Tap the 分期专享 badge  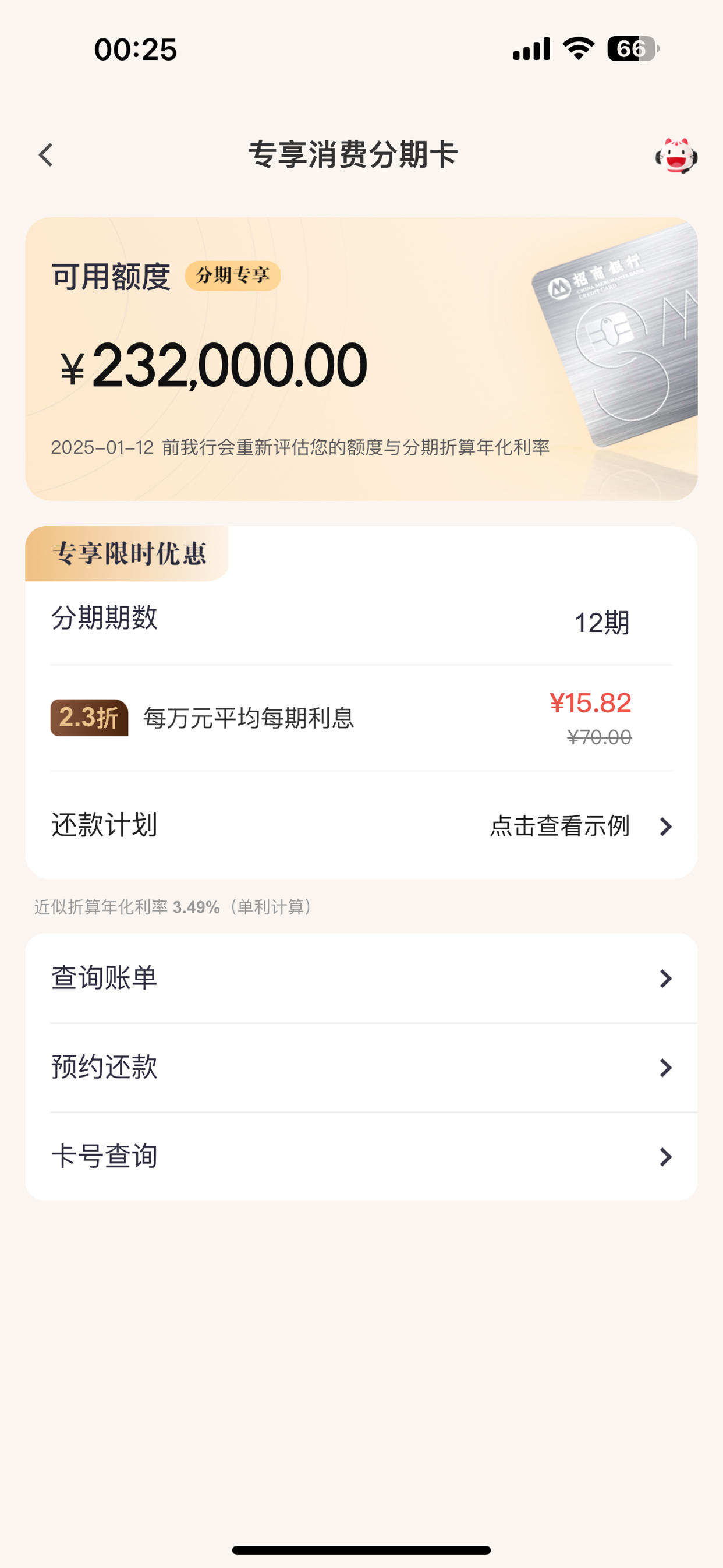232,276
